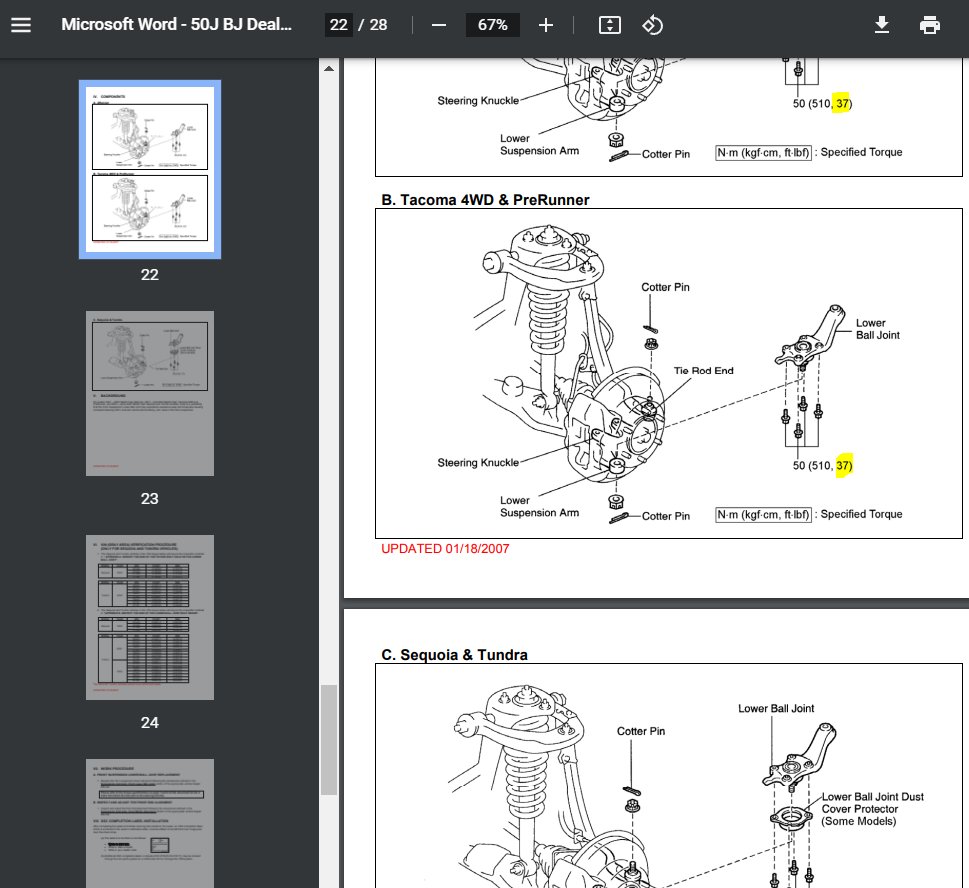The height and width of the screenshot is (888, 969).
Task: Print the document
Action: [929, 25]
